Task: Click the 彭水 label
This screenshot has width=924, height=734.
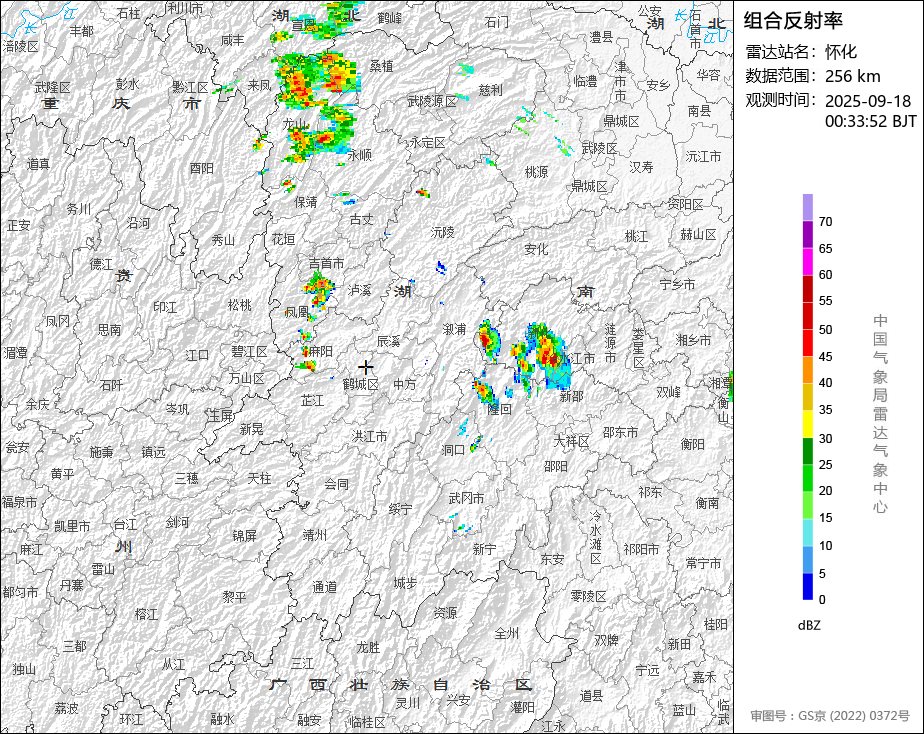Action: [x=127, y=84]
